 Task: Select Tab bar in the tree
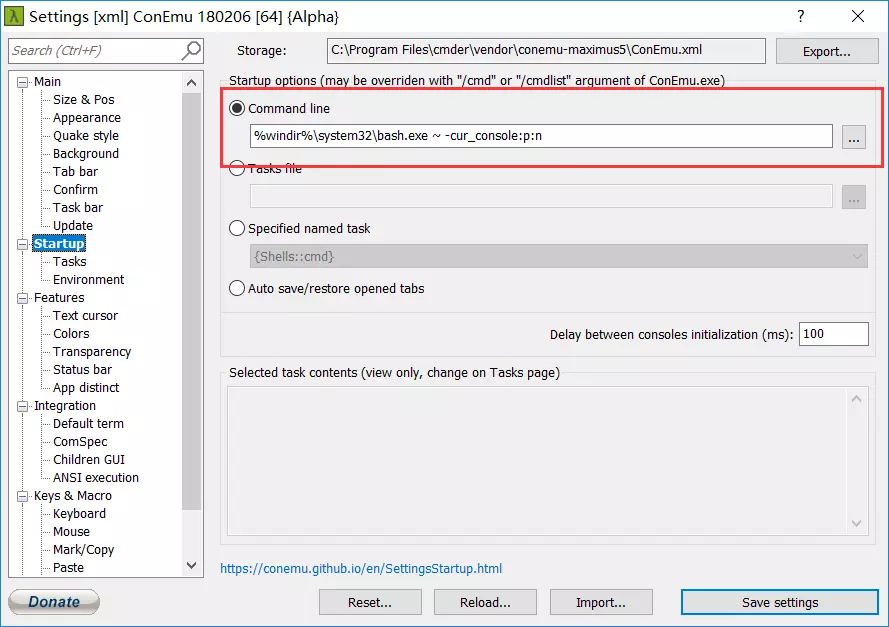(75, 172)
